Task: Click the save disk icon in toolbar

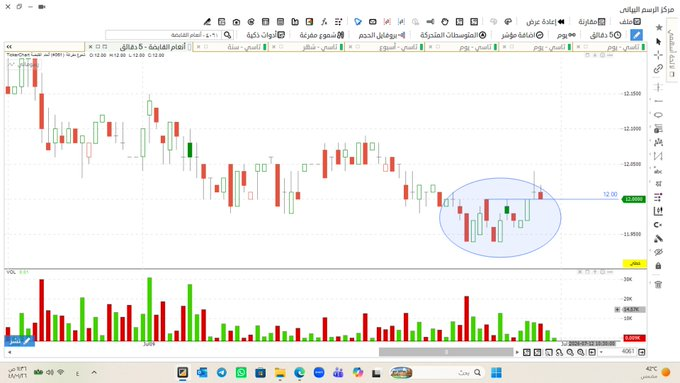Action: [295, 22]
